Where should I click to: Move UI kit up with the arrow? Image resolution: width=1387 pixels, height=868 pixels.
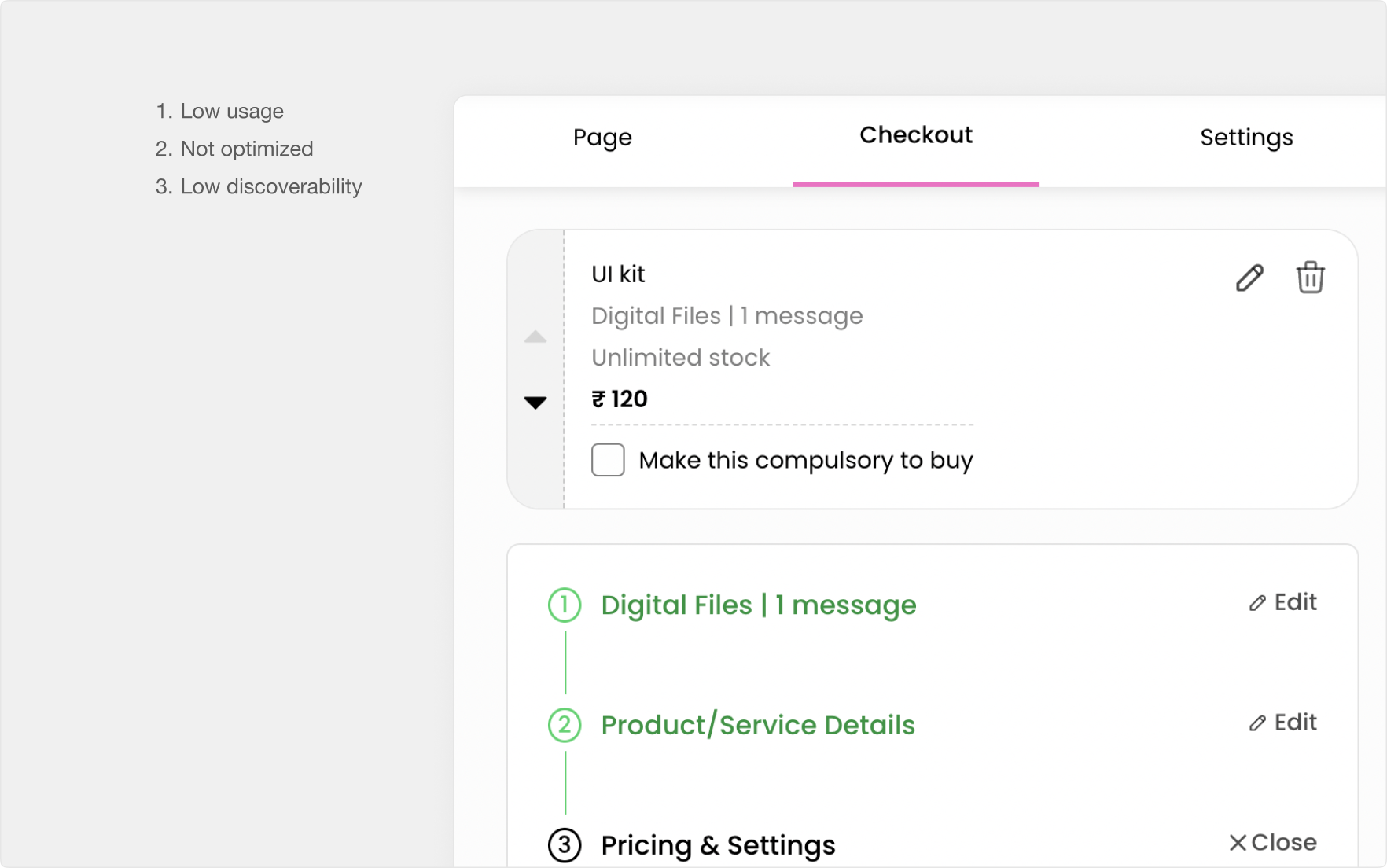(x=535, y=337)
